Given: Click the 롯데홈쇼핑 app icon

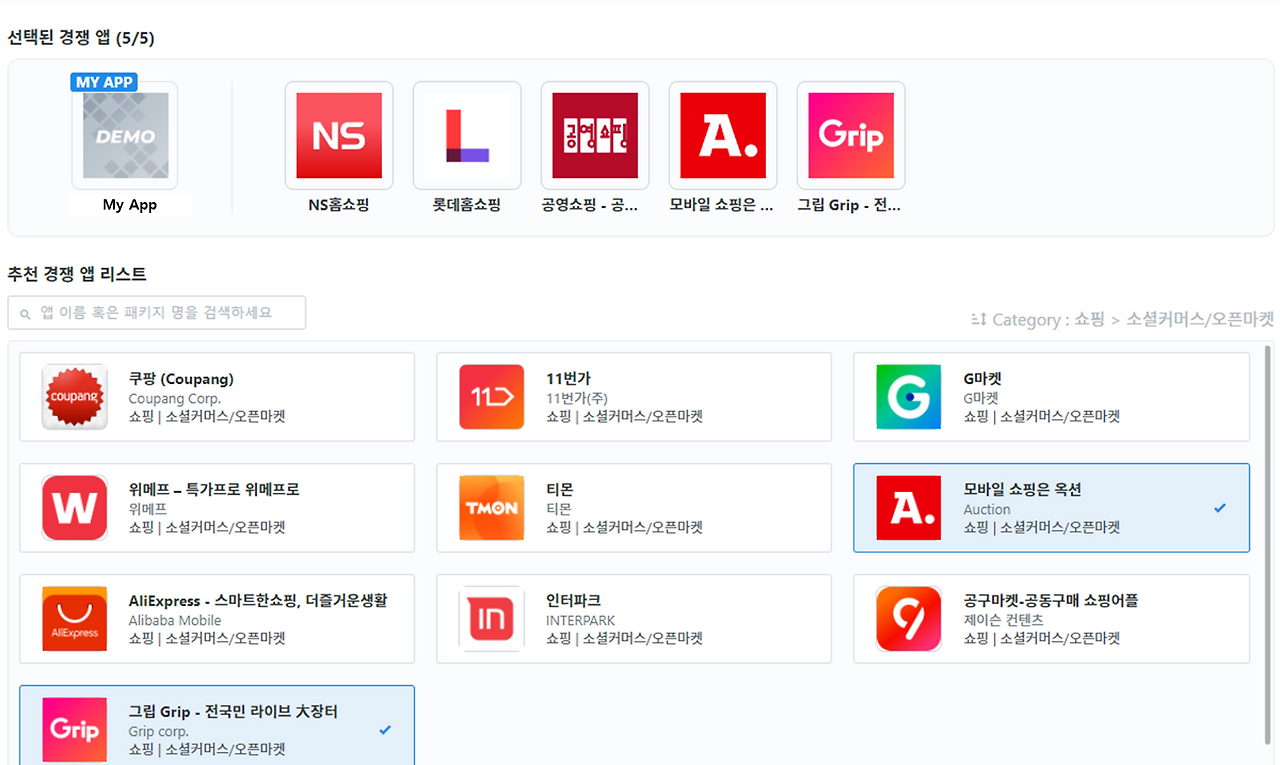Looking at the screenshot, I should click(467, 136).
